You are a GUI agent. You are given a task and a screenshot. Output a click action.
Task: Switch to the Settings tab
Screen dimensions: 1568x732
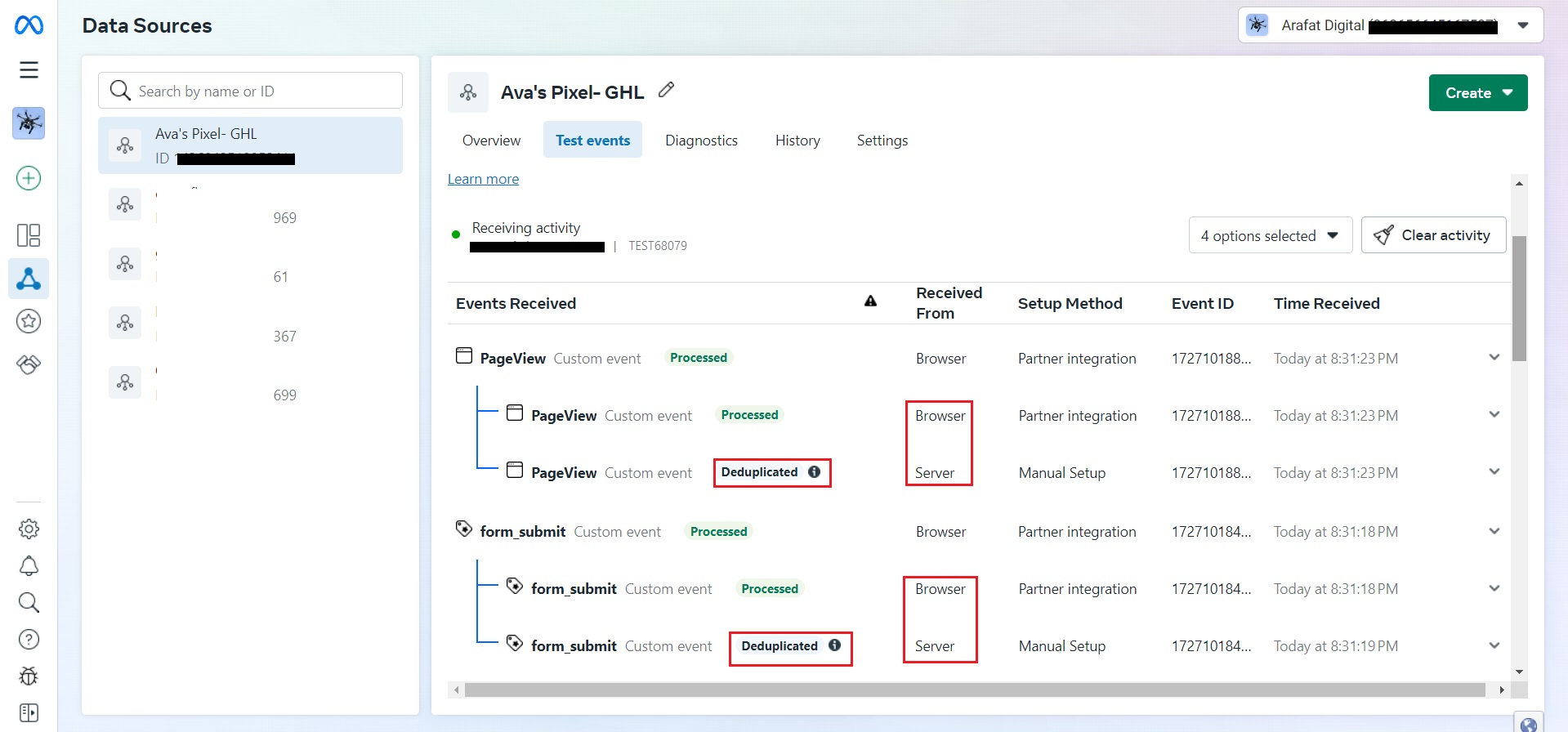click(882, 141)
